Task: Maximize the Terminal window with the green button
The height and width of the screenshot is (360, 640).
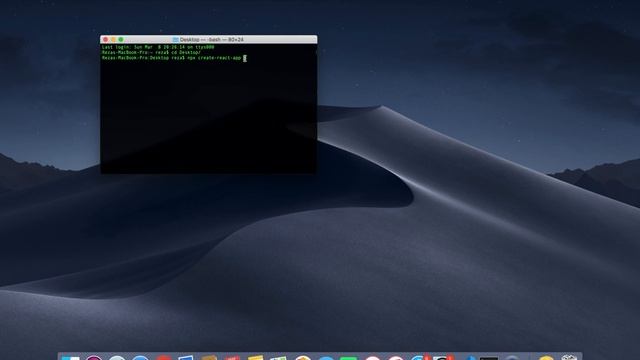Action: 121,40
